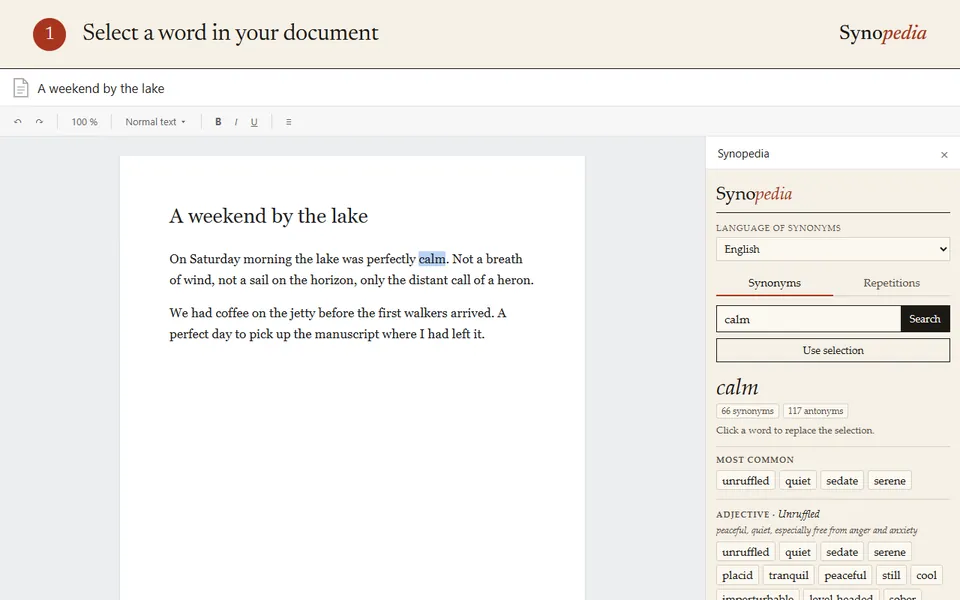Show the 117 antonyms list
Image resolution: width=960 pixels, height=600 pixels.
[816, 411]
